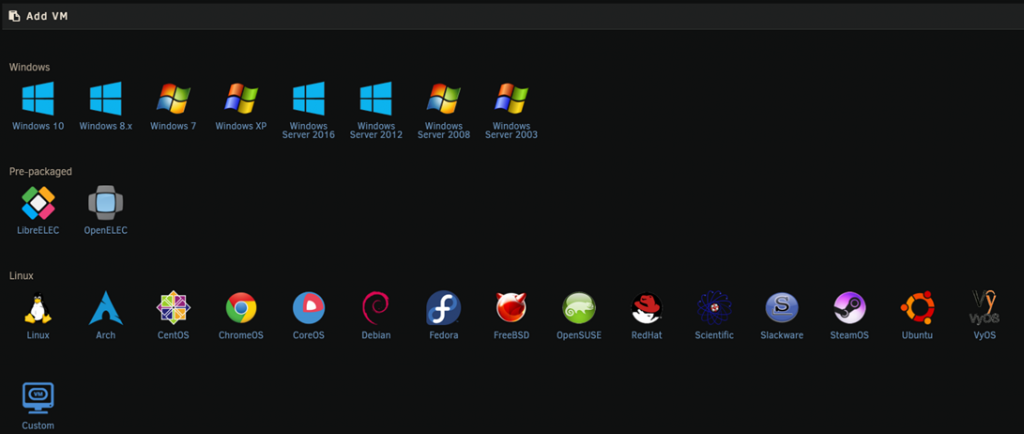Choose Windows Server 2003 template icon
This screenshot has width=1024, height=434.
click(x=511, y=99)
